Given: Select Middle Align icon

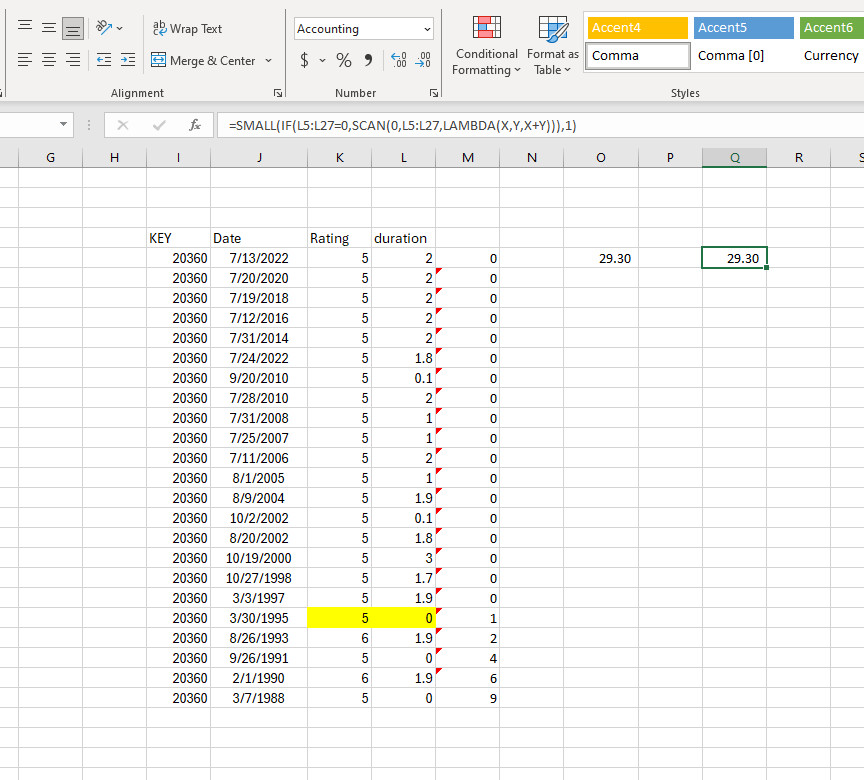Looking at the screenshot, I should tap(49, 28).
